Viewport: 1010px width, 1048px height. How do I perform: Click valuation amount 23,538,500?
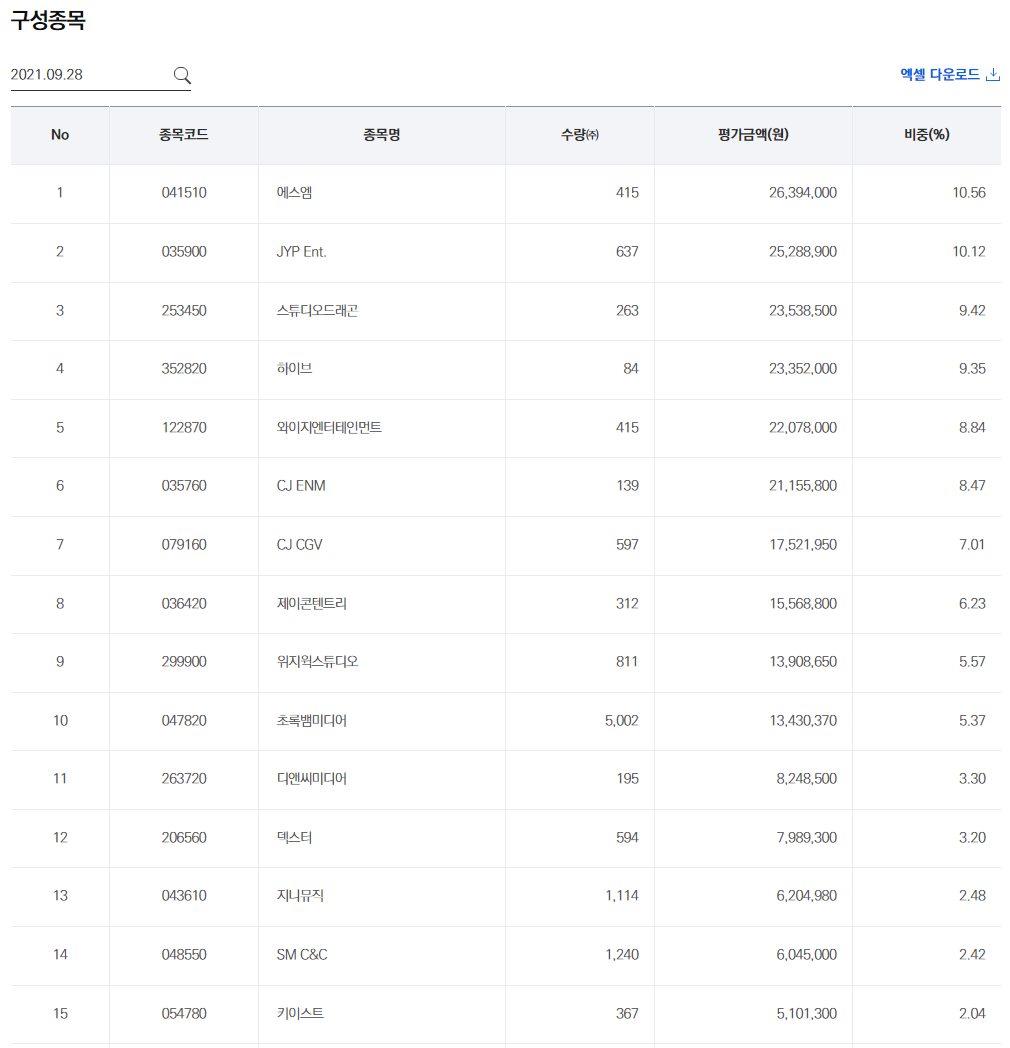pyautogui.click(x=803, y=311)
